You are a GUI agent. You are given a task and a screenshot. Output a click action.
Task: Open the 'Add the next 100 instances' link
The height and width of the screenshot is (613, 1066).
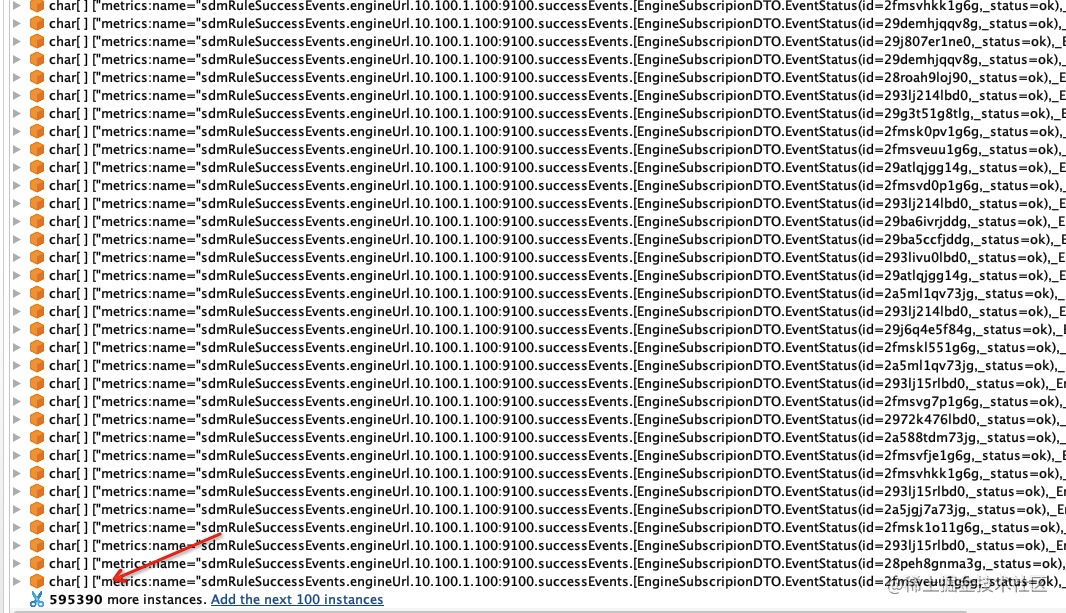[297, 599]
